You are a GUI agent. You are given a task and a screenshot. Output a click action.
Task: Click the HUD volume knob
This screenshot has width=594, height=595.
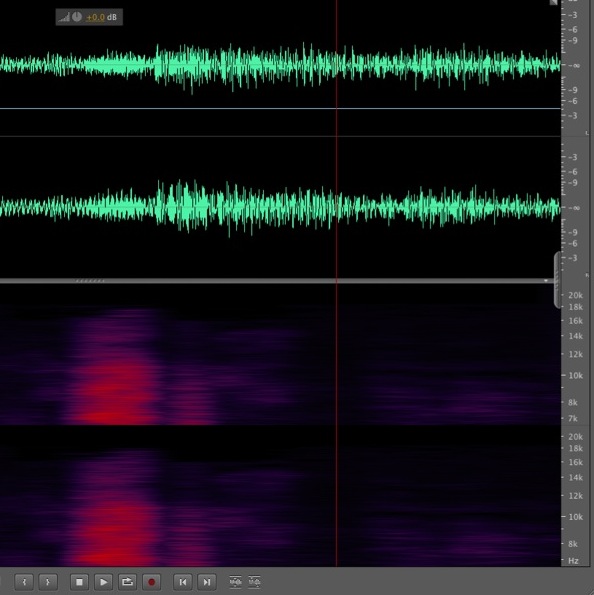pyautogui.click(x=77, y=17)
